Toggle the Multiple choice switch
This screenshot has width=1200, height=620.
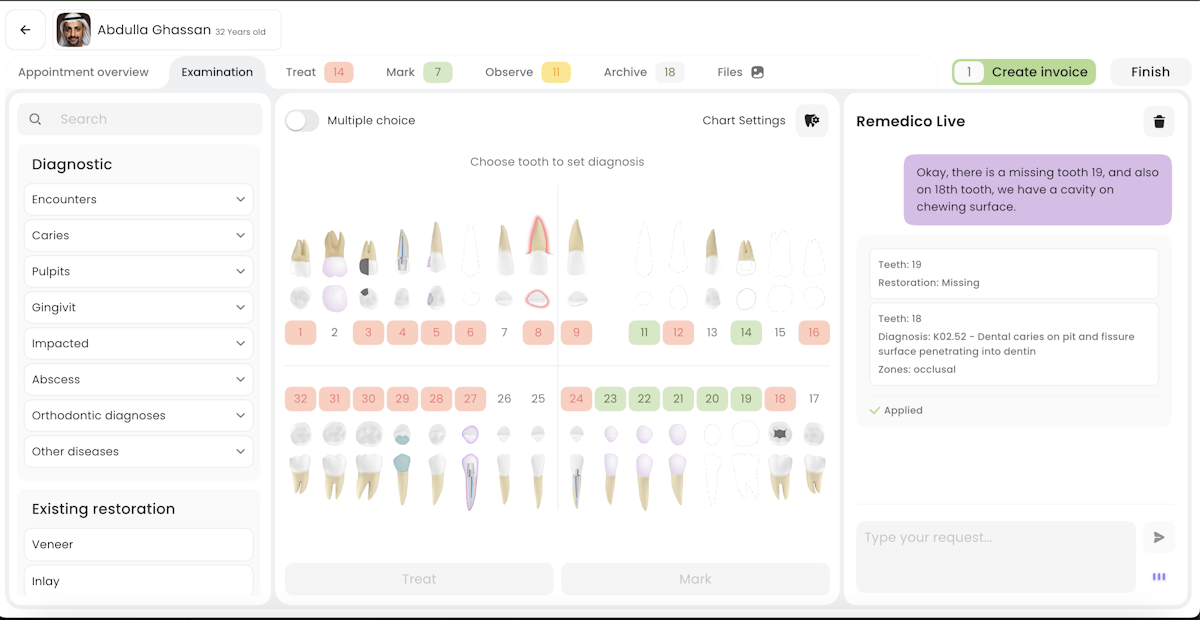302,118
